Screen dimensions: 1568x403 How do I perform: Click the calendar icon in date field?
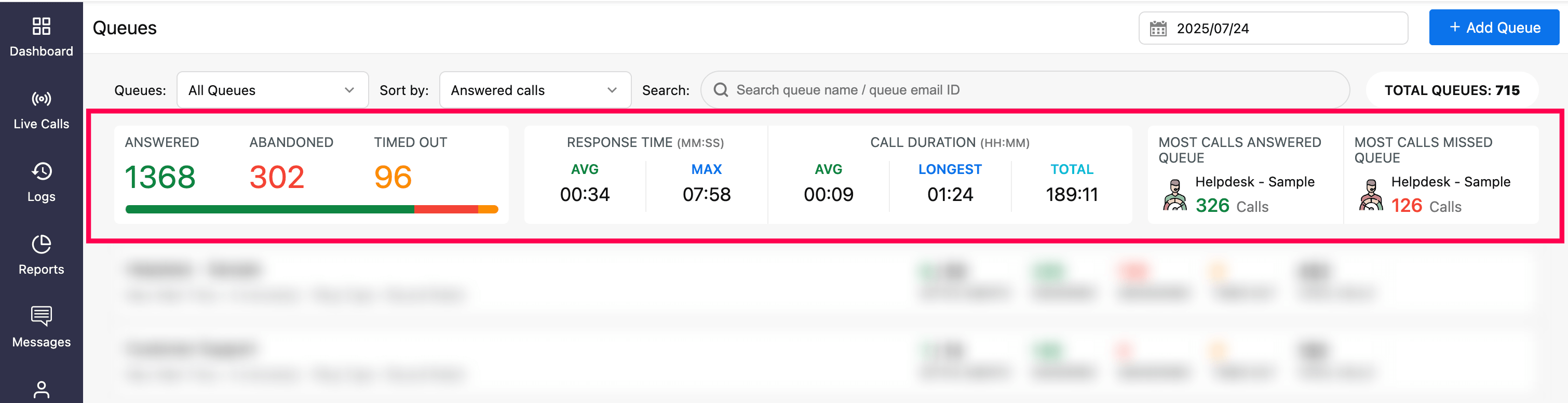1158,29
